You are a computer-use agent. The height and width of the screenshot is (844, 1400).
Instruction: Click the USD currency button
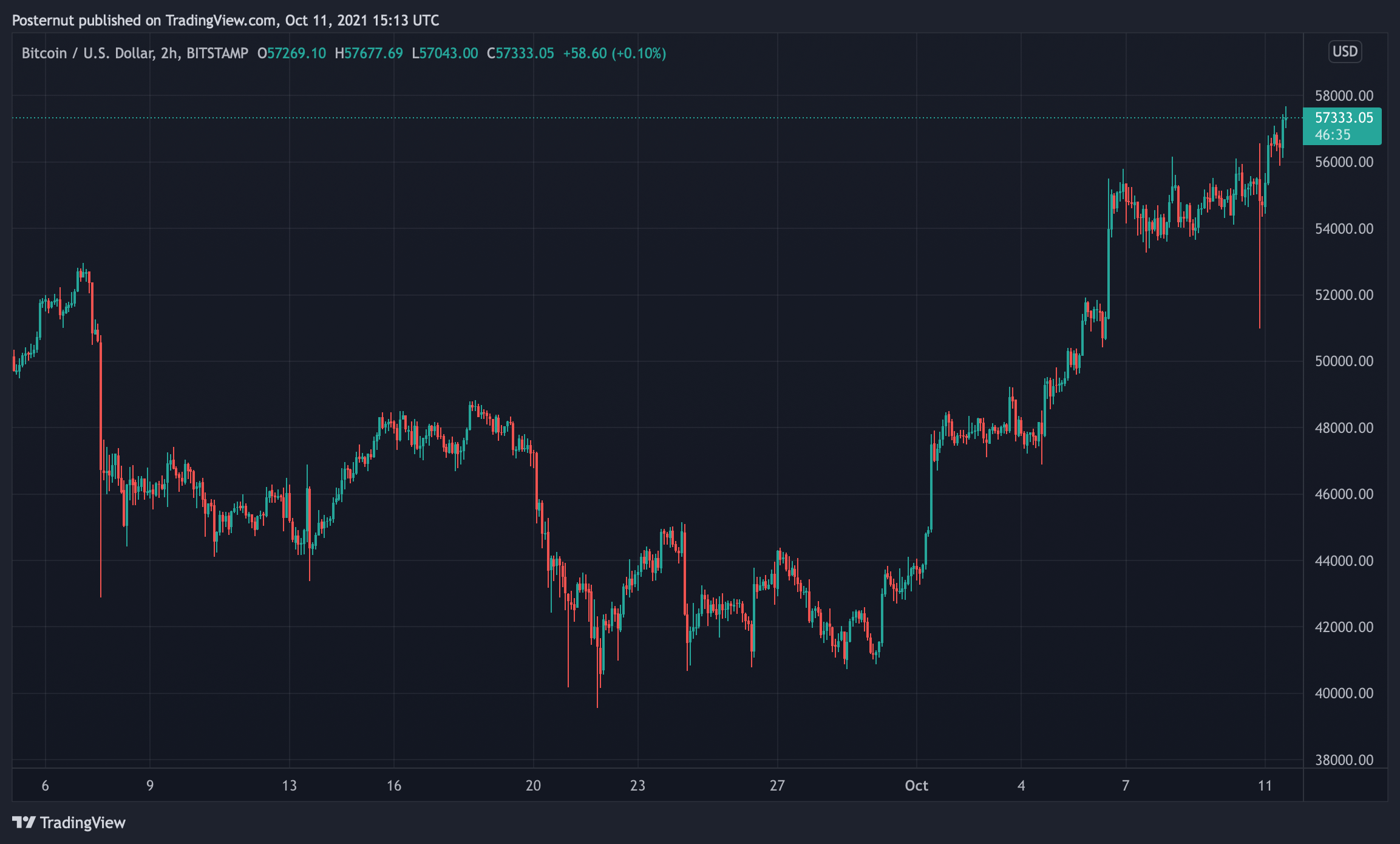click(x=1345, y=52)
